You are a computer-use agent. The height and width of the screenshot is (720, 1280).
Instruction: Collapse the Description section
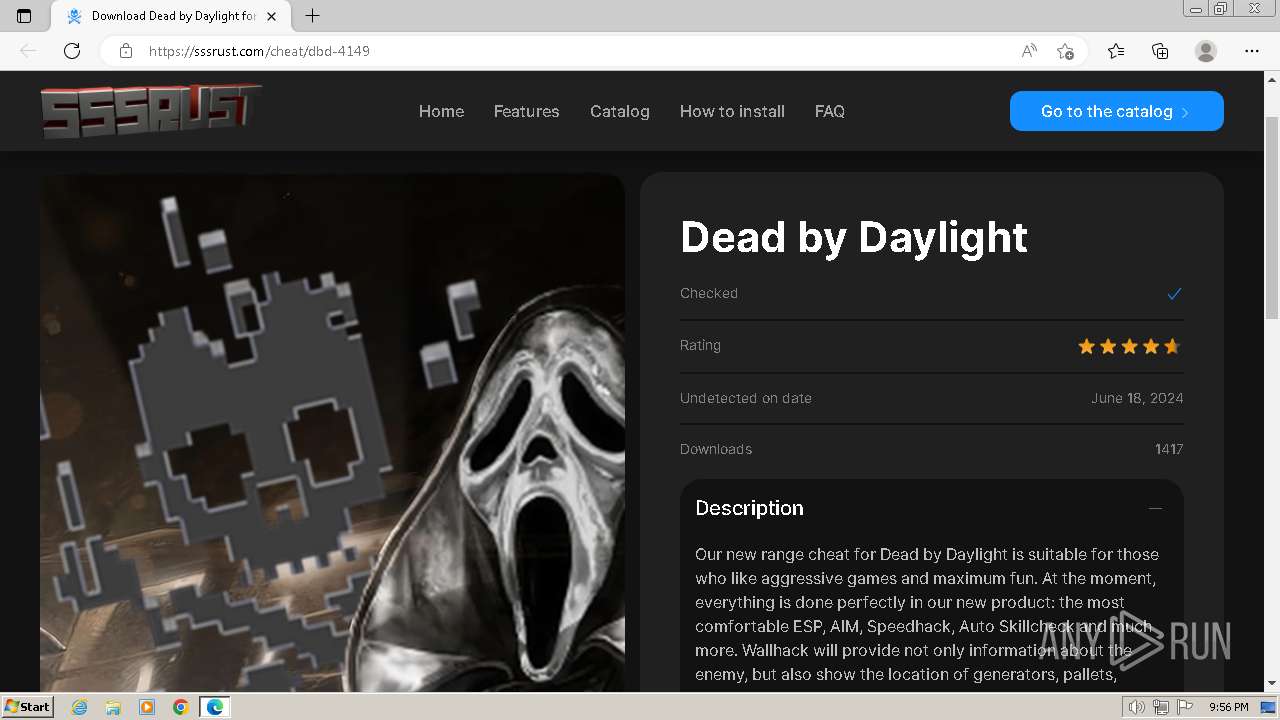1155,508
